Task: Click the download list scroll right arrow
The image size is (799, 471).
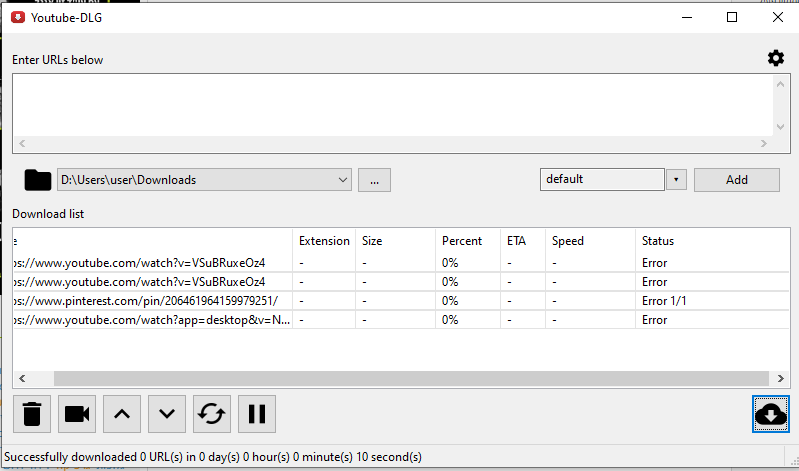Action: click(x=781, y=379)
